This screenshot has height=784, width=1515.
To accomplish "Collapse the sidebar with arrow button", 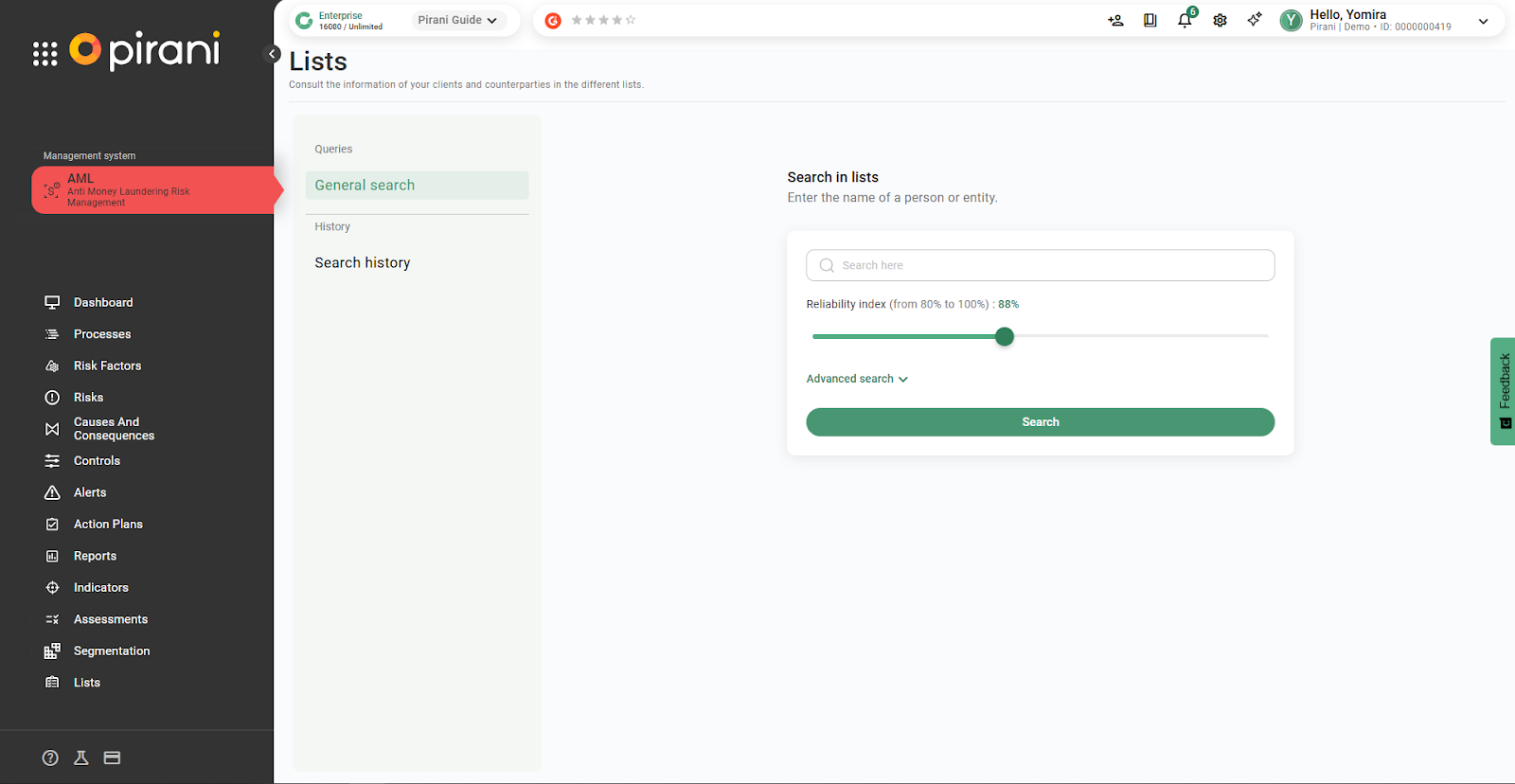I will 273,54.
